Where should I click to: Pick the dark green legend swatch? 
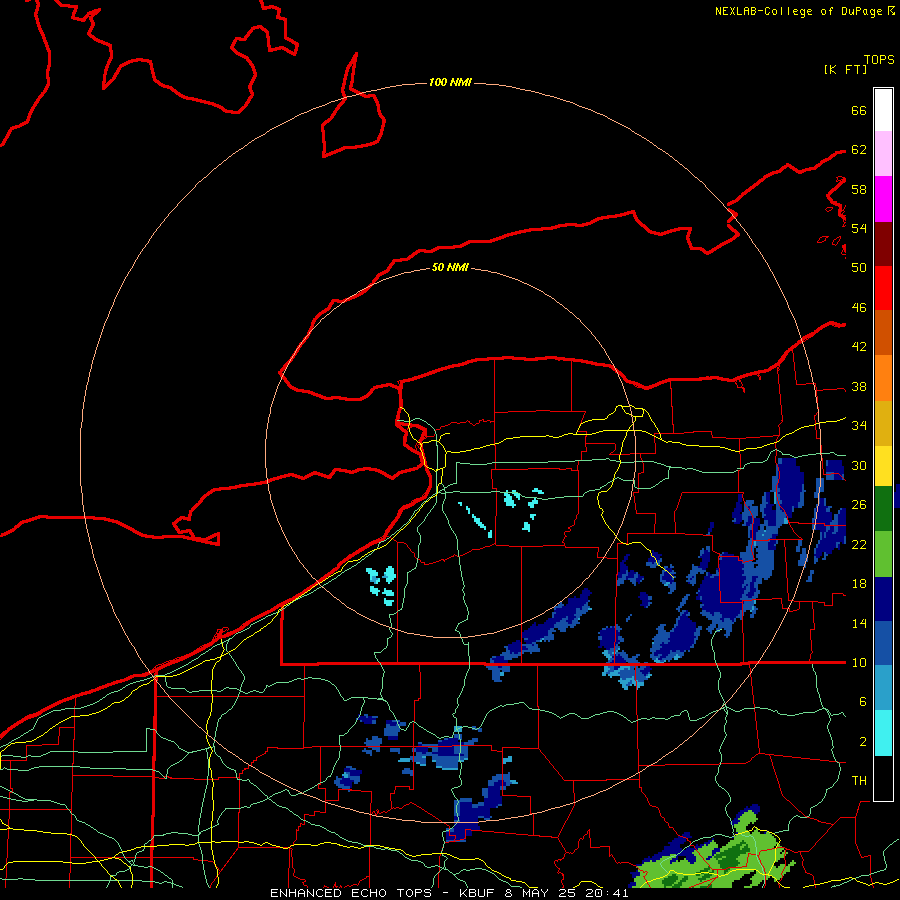883,508
